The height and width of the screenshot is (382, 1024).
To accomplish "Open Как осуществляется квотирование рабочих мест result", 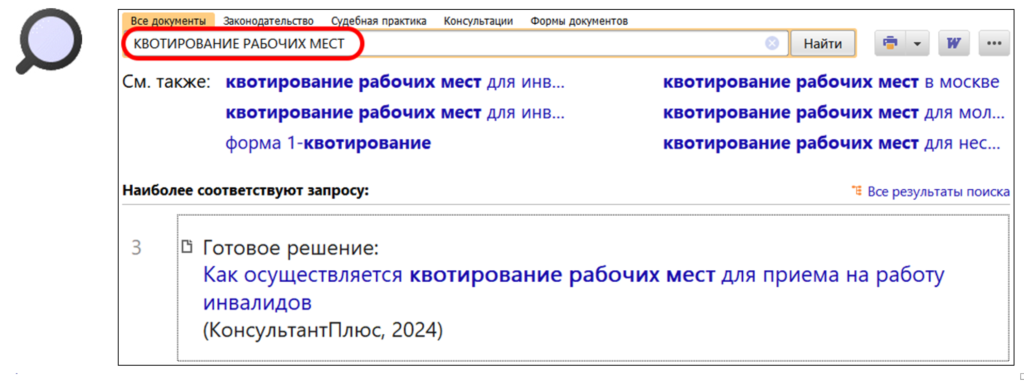I will pyautogui.click(x=573, y=289).
